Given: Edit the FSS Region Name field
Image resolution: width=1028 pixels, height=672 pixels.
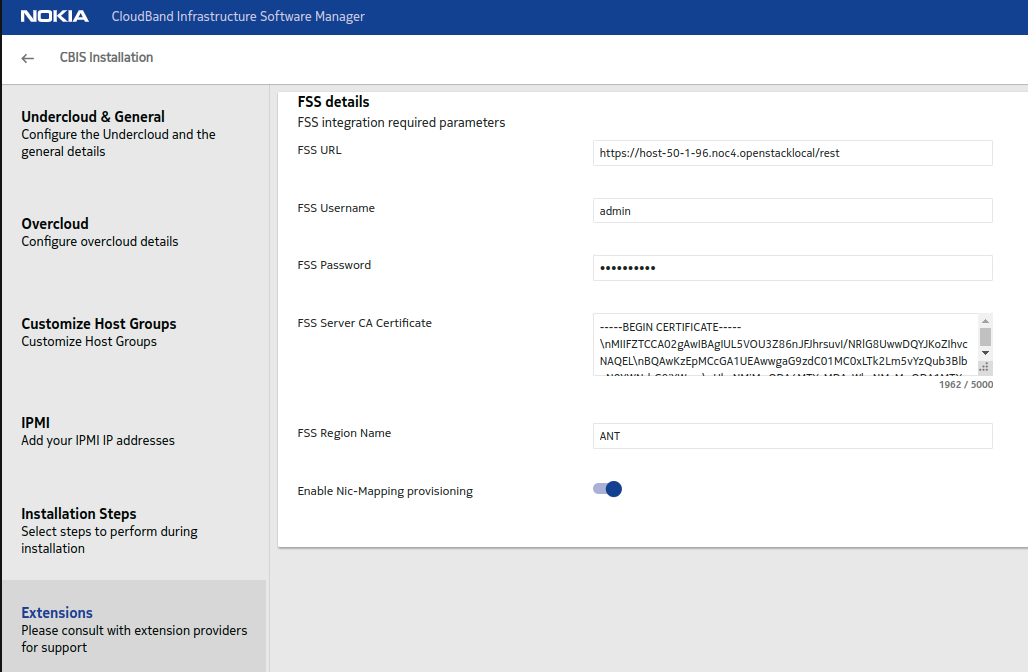Looking at the screenshot, I should coord(793,436).
